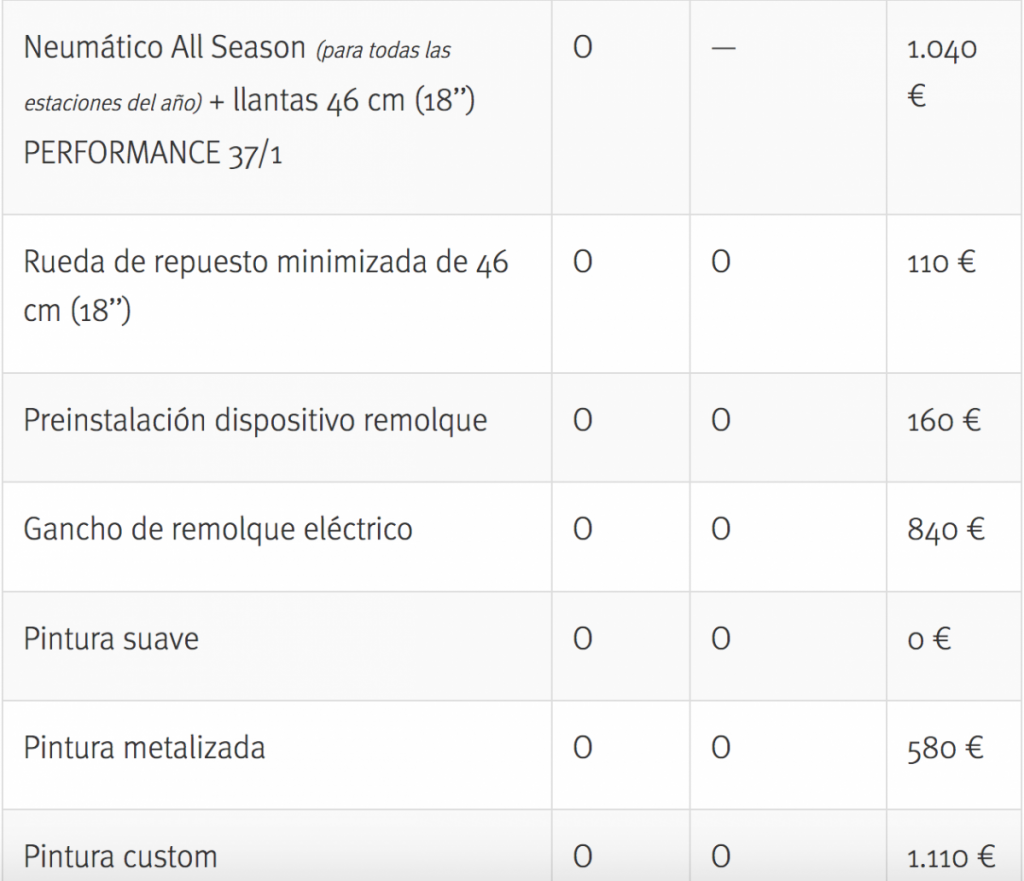1024x881 pixels.
Task: Click the dash in the All Season row
Action: (720, 49)
